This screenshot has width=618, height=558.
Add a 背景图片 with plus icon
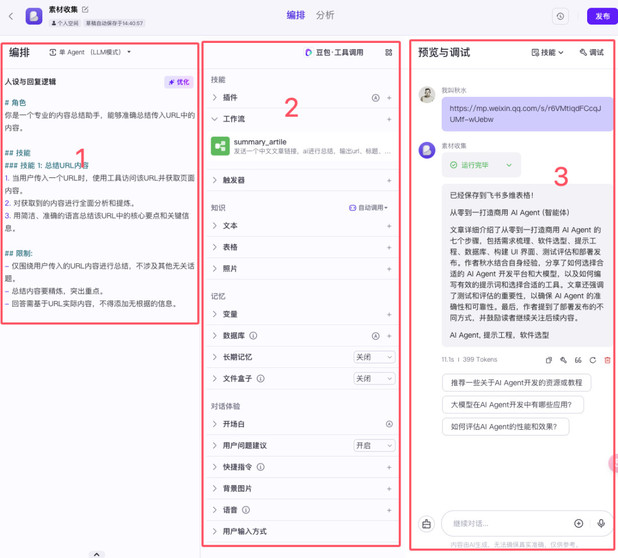(389, 489)
